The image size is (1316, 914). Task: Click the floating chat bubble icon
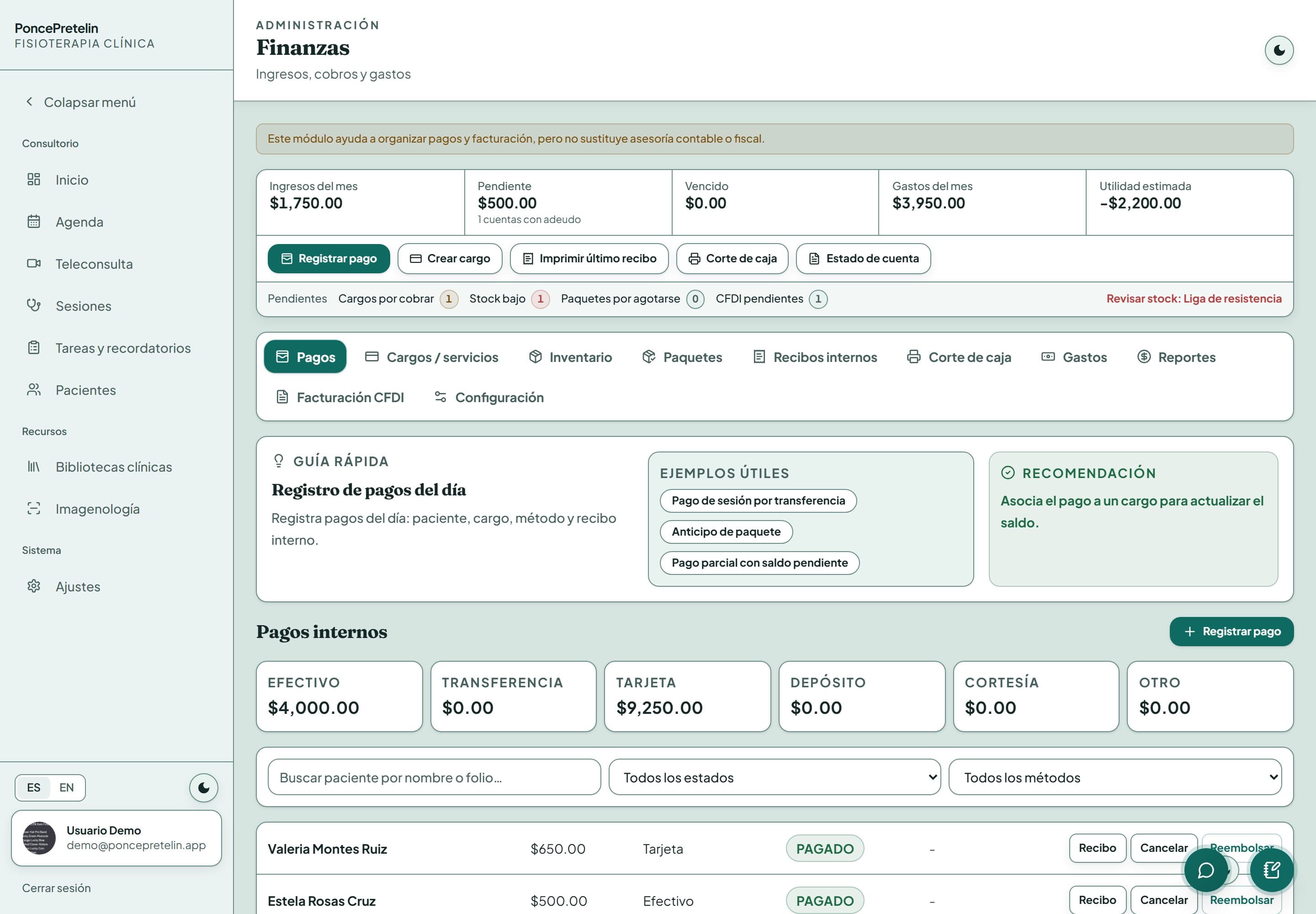1206,871
